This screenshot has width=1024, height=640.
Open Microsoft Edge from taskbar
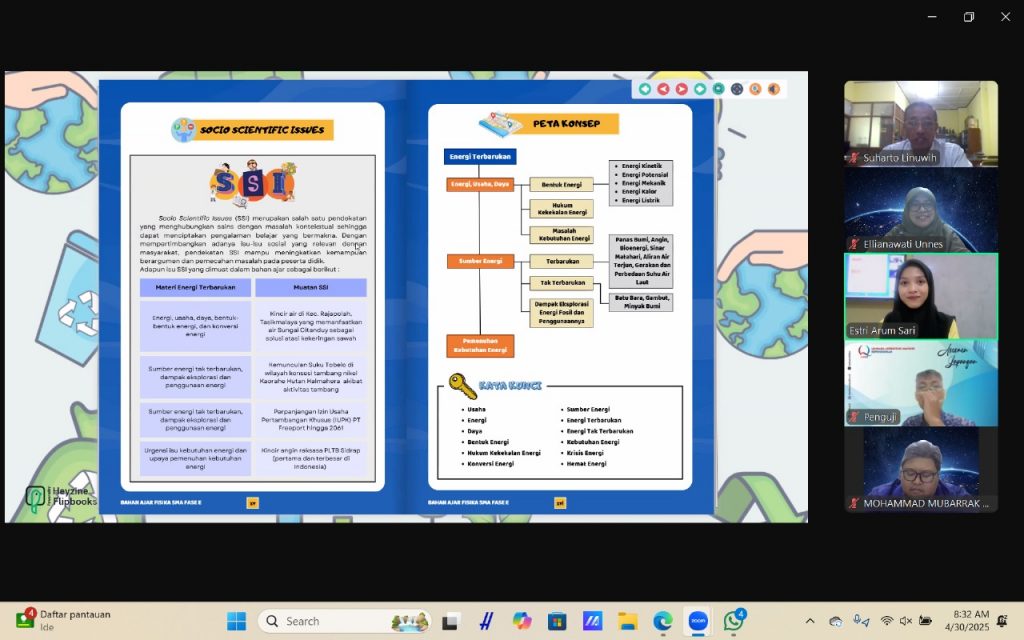pyautogui.click(x=663, y=621)
